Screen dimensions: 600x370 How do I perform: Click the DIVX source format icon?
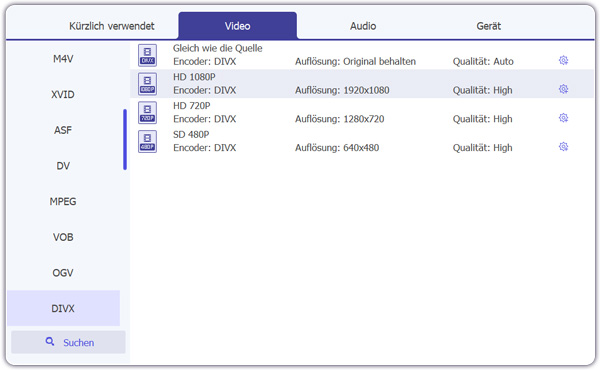point(147,55)
